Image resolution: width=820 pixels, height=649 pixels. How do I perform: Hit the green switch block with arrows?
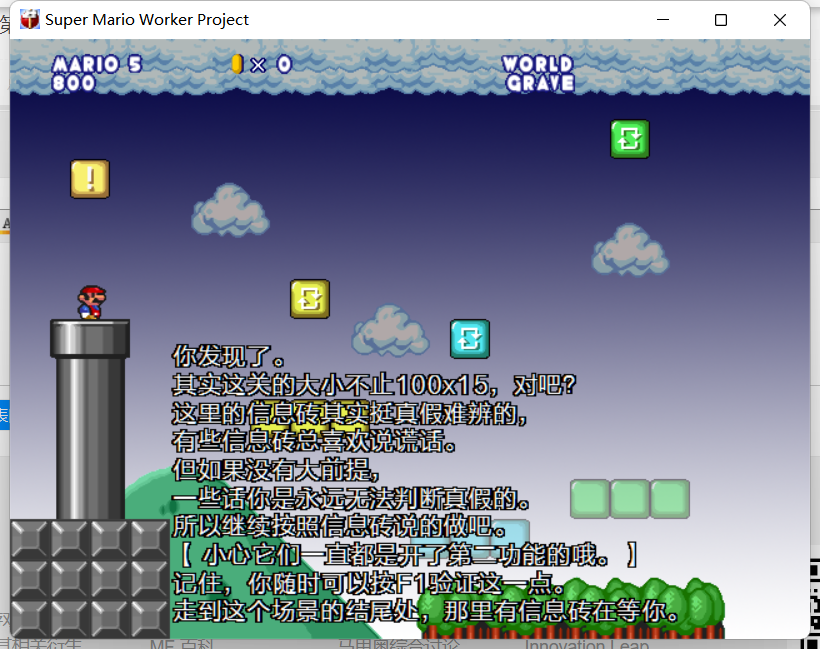pyautogui.click(x=630, y=139)
